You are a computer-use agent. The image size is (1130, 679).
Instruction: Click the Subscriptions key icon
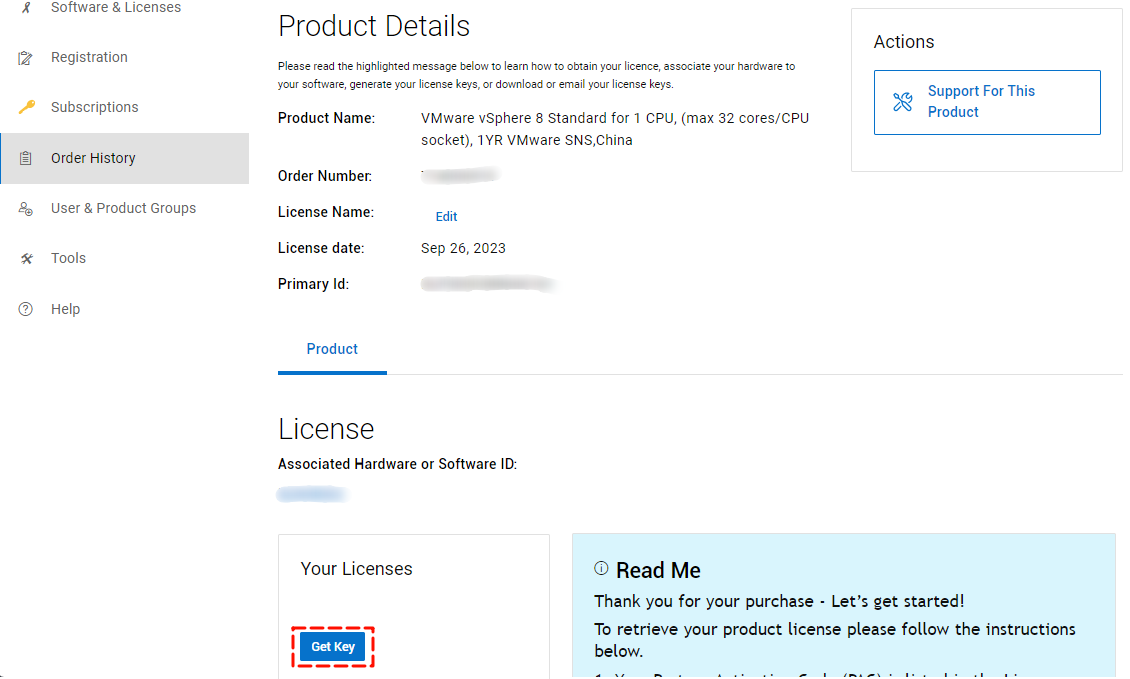pyautogui.click(x=26, y=107)
